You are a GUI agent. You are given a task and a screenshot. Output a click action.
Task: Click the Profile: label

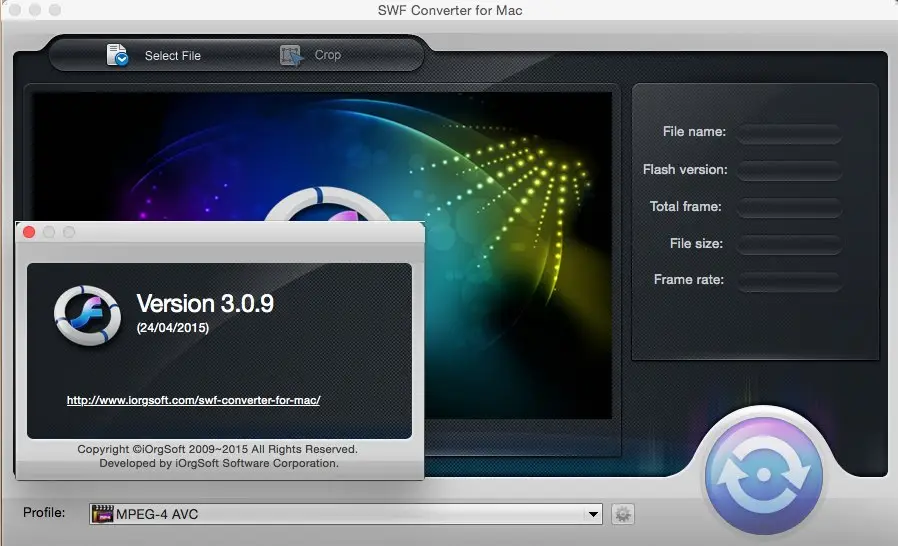click(x=44, y=512)
